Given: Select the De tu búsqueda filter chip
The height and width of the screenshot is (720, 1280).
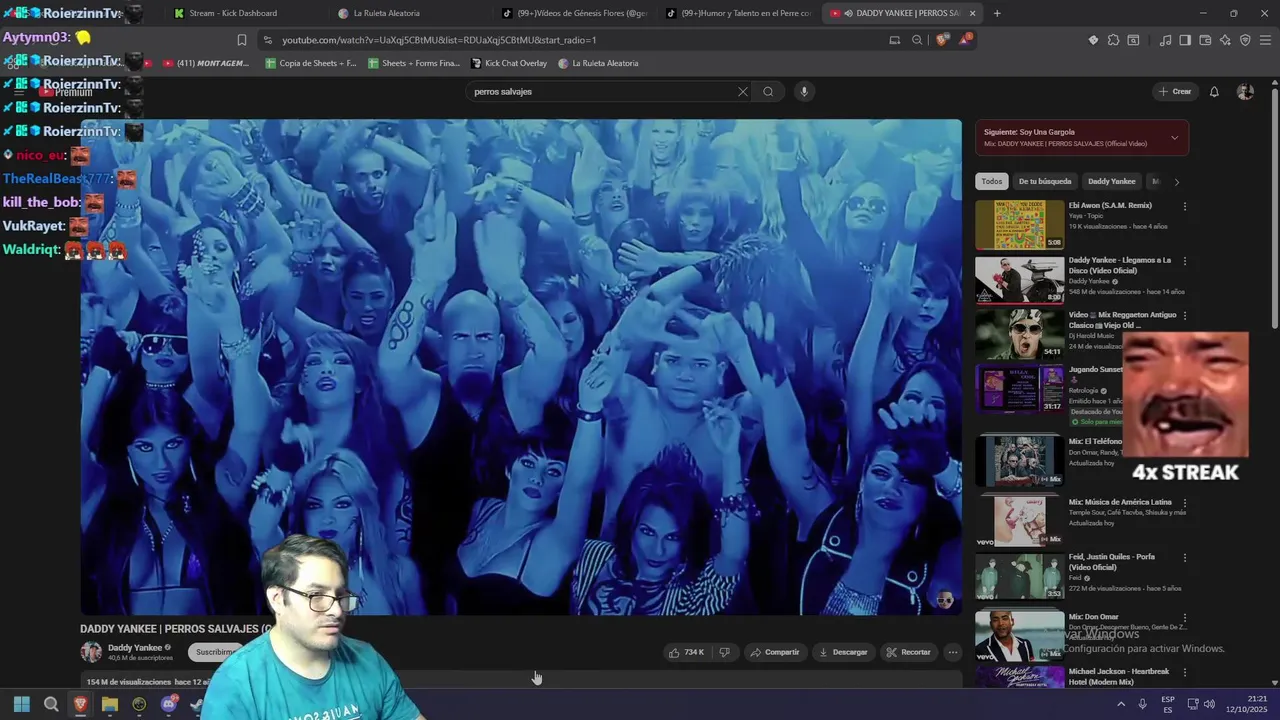Looking at the screenshot, I should pyautogui.click(x=1044, y=181).
